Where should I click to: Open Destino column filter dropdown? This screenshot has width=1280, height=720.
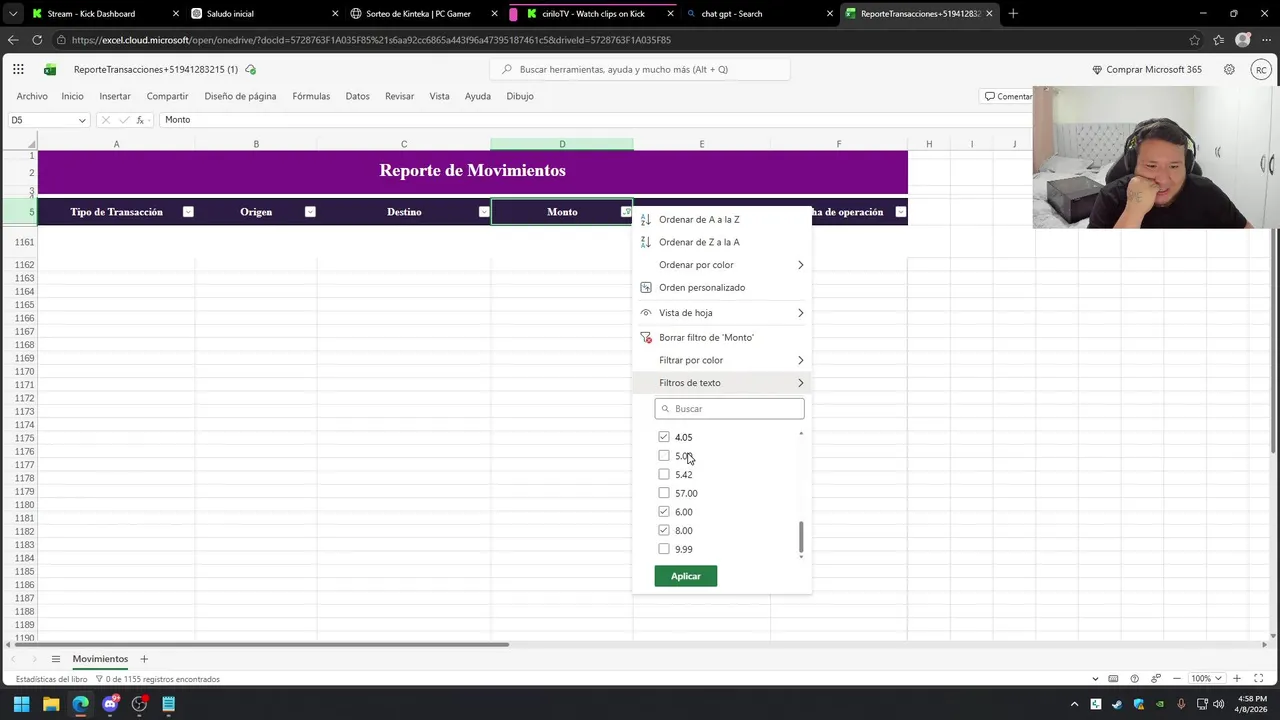click(x=484, y=212)
